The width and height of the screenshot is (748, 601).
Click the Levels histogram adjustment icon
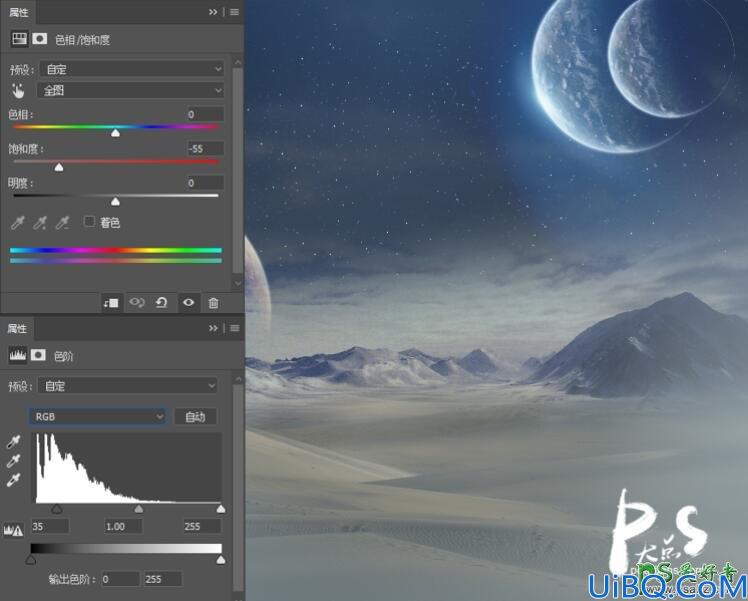[x=18, y=355]
